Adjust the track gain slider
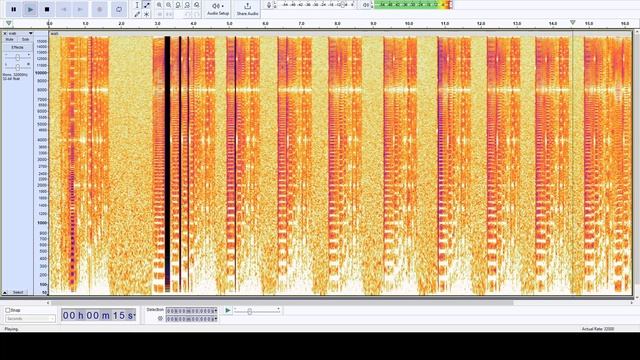 coord(17,58)
